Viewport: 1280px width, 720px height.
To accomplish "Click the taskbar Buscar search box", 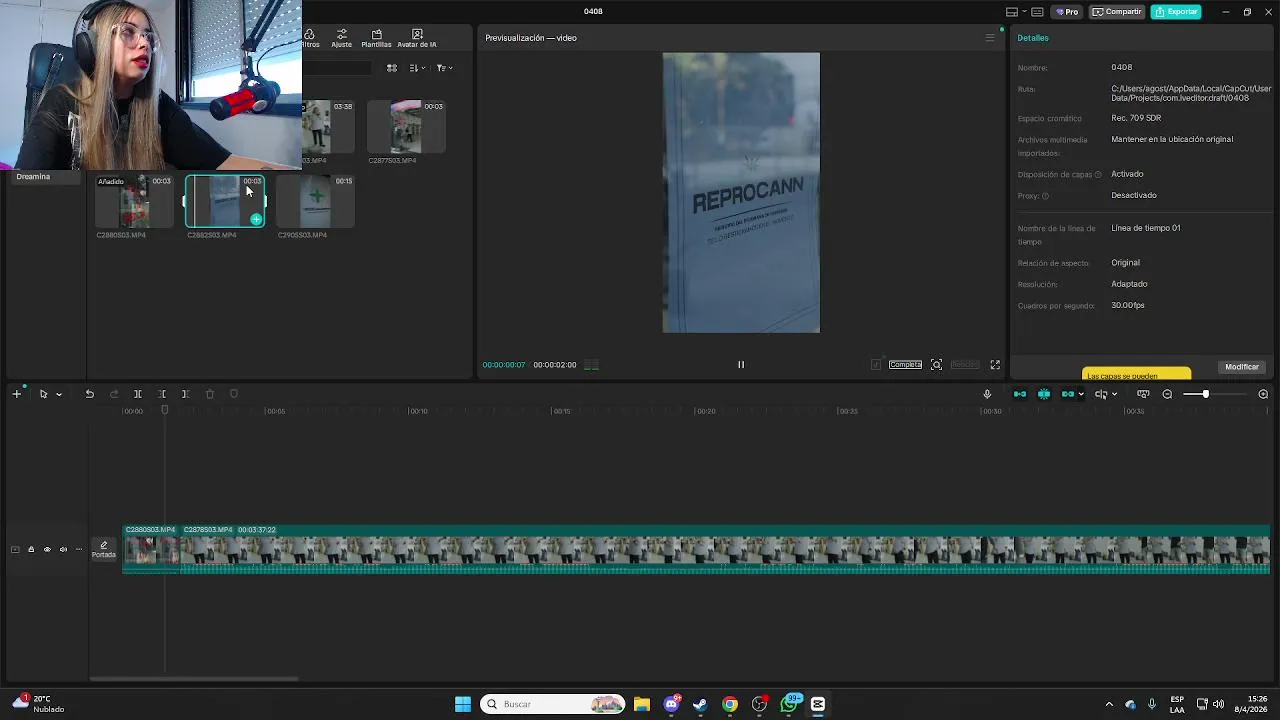I will pyautogui.click(x=552, y=704).
